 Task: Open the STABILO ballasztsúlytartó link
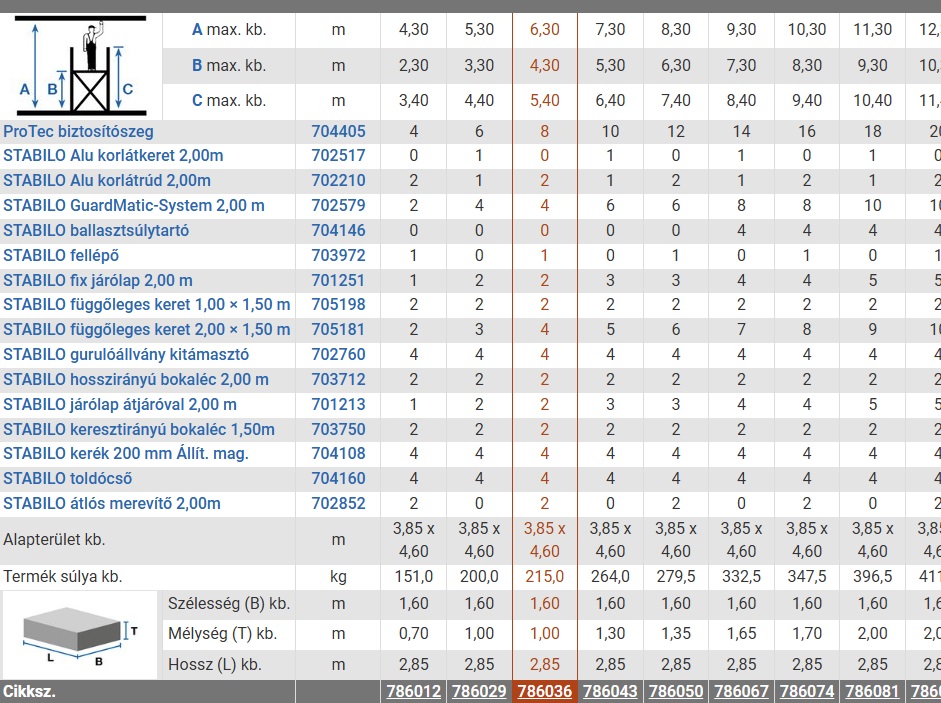coord(96,230)
